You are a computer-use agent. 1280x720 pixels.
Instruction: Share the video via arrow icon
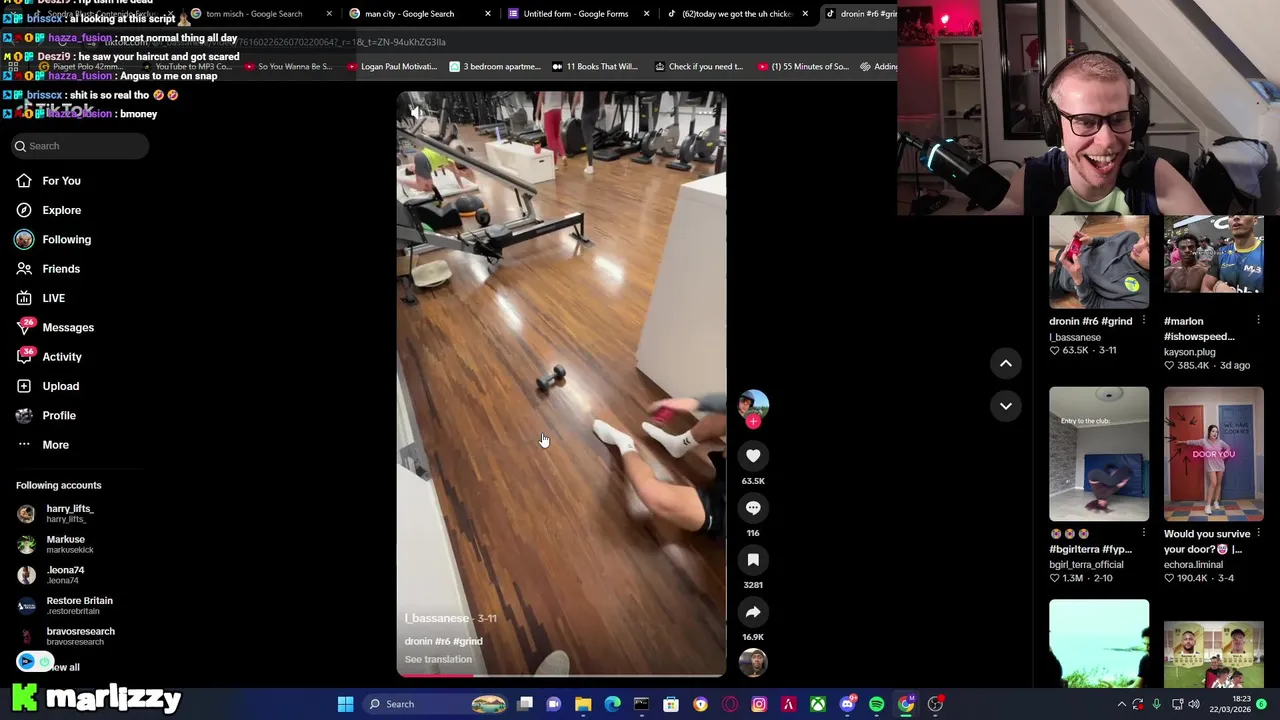(753, 612)
